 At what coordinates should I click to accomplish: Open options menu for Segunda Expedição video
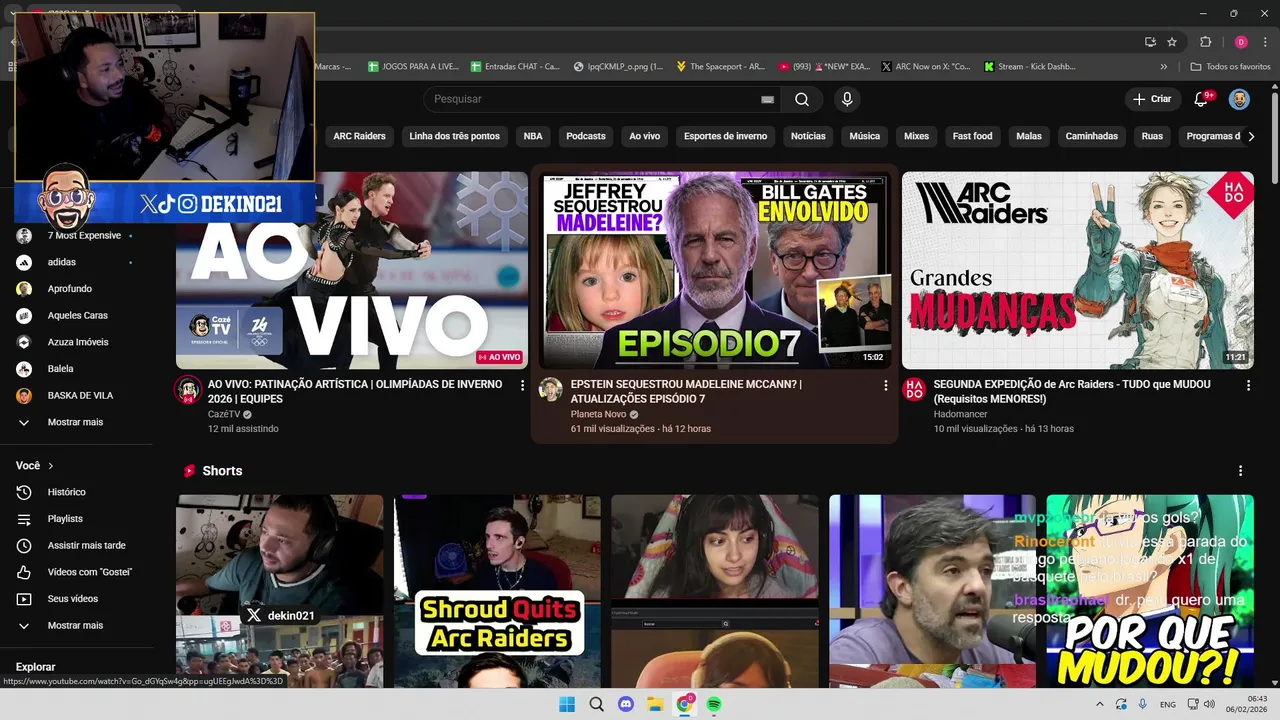click(x=1248, y=385)
